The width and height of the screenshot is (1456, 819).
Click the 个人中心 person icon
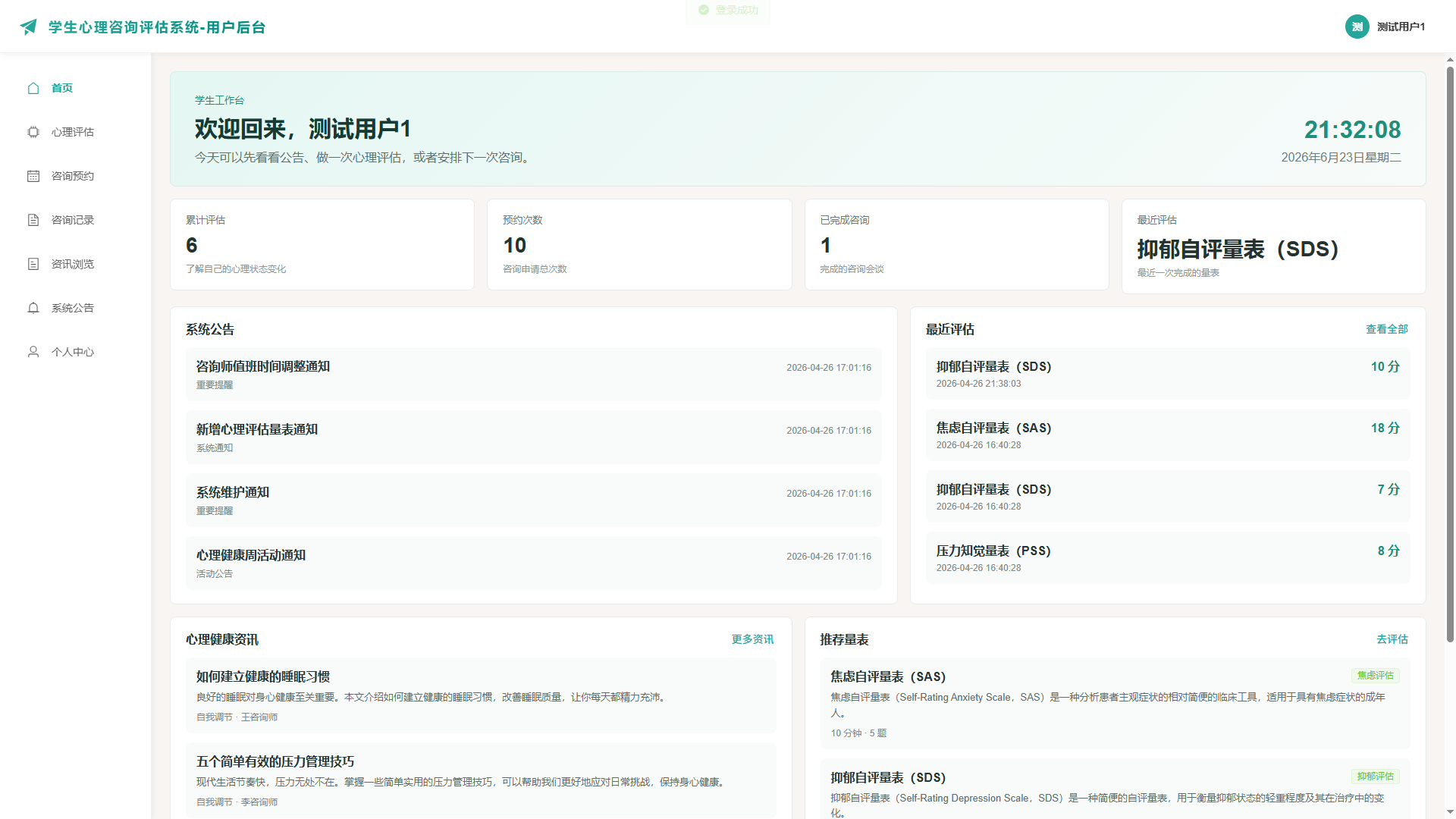[x=33, y=352]
